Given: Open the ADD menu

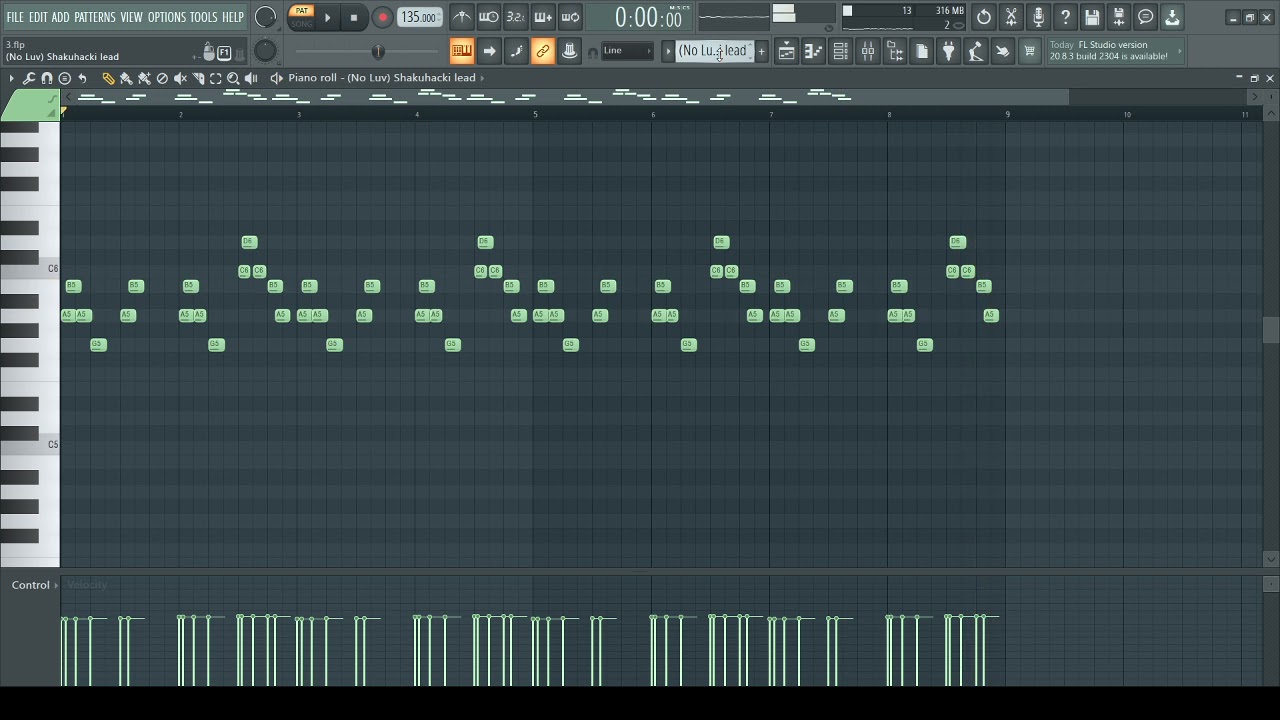Looking at the screenshot, I should [61, 17].
